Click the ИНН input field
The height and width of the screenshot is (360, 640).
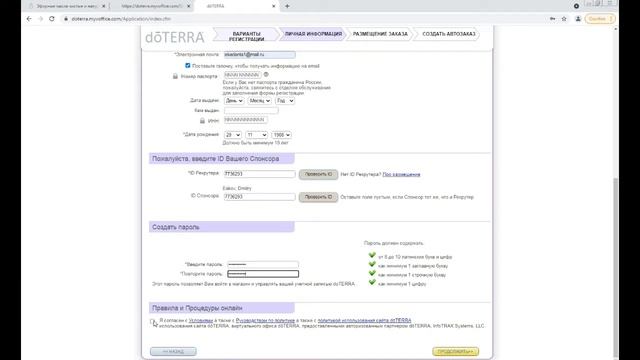pos(246,120)
